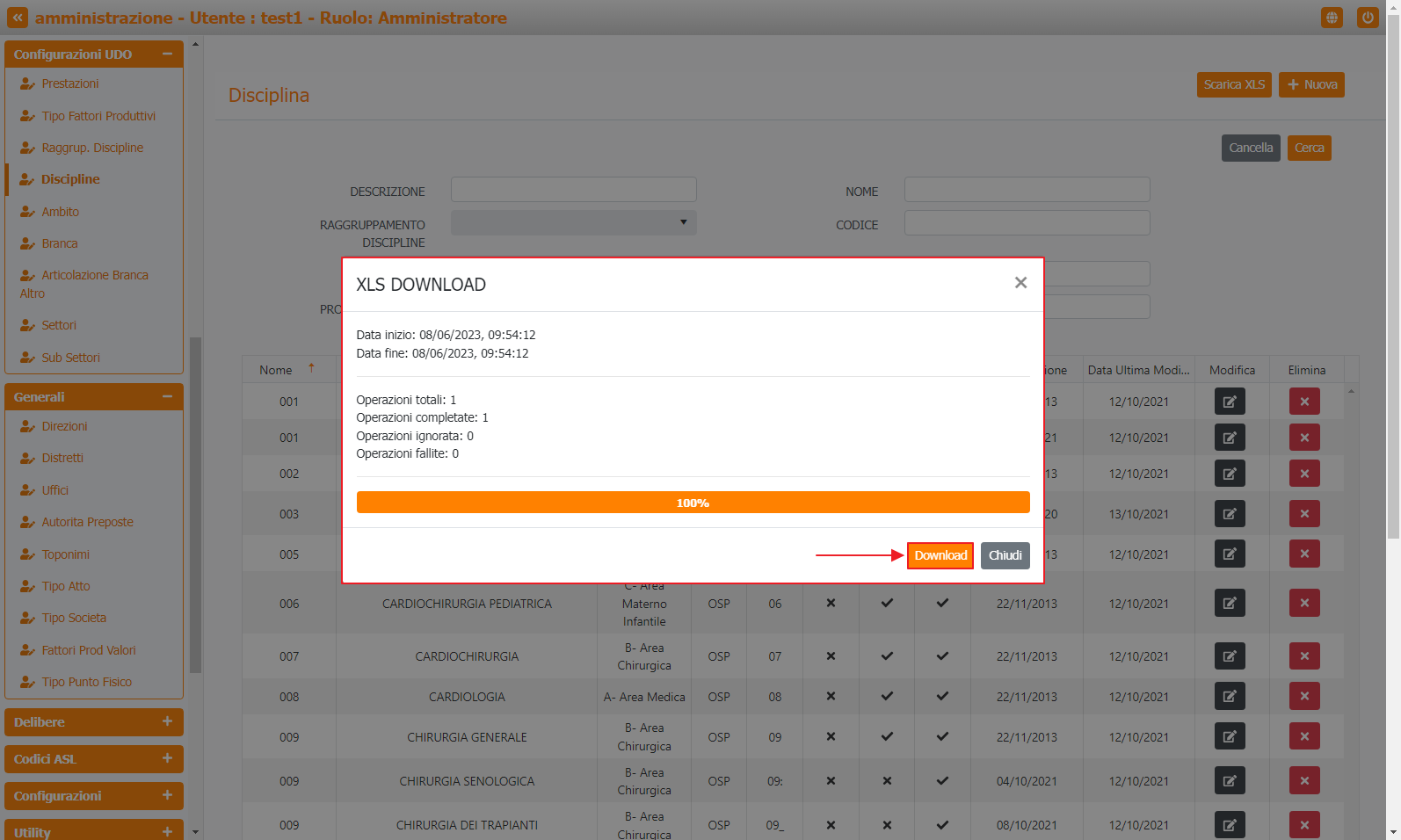Select Tipo Atto menu item
This screenshot has width=1401, height=840.
(66, 586)
